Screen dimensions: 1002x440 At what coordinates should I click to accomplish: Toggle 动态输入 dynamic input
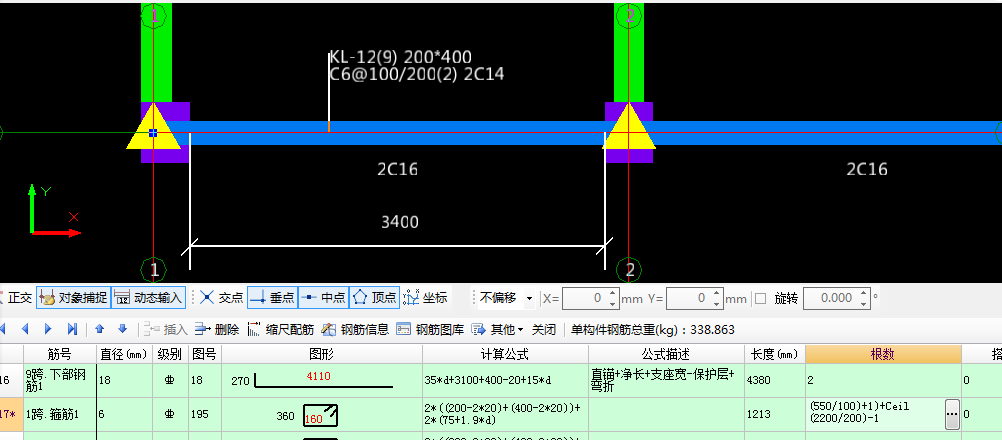(149, 298)
